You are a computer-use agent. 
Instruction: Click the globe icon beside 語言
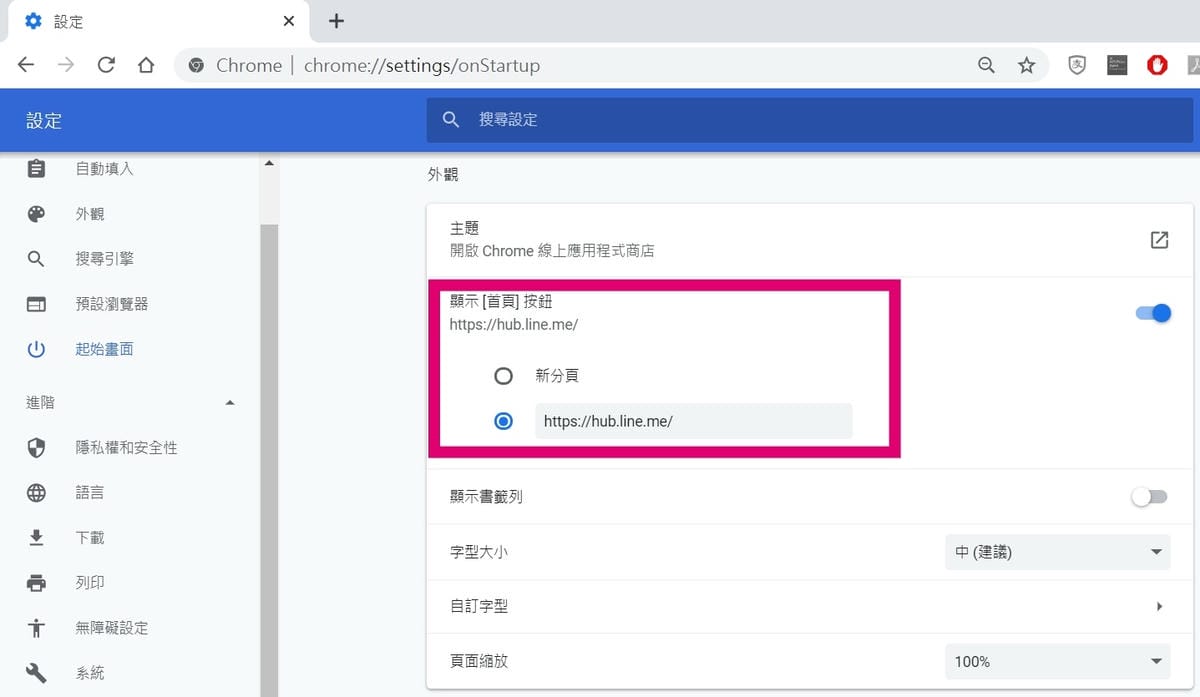point(36,493)
